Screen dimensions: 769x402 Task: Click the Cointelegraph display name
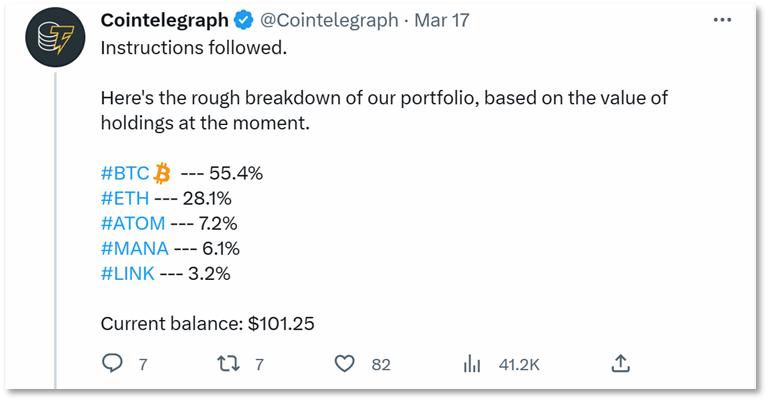pyautogui.click(x=165, y=20)
